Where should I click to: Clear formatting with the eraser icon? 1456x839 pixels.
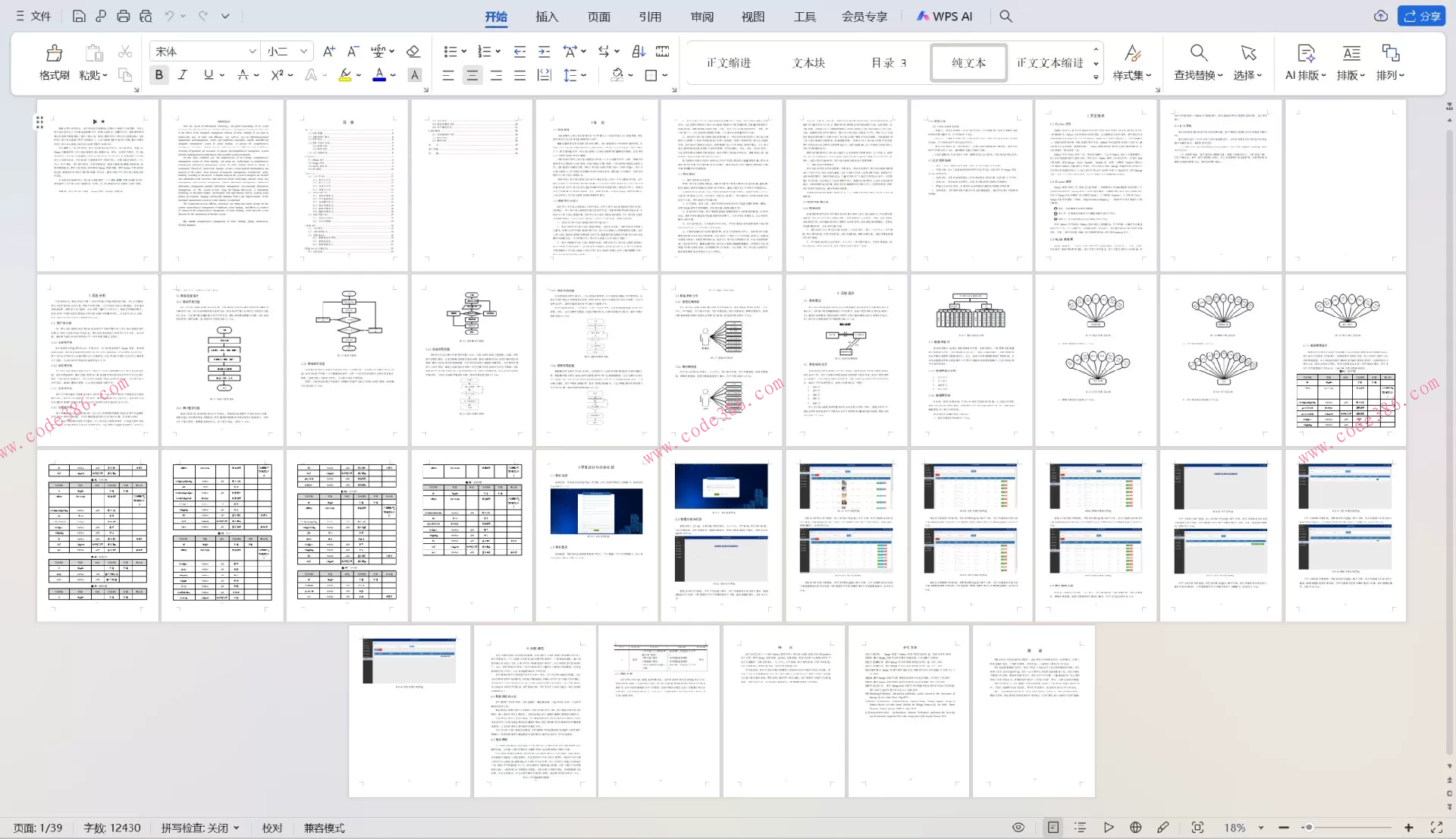(x=413, y=51)
